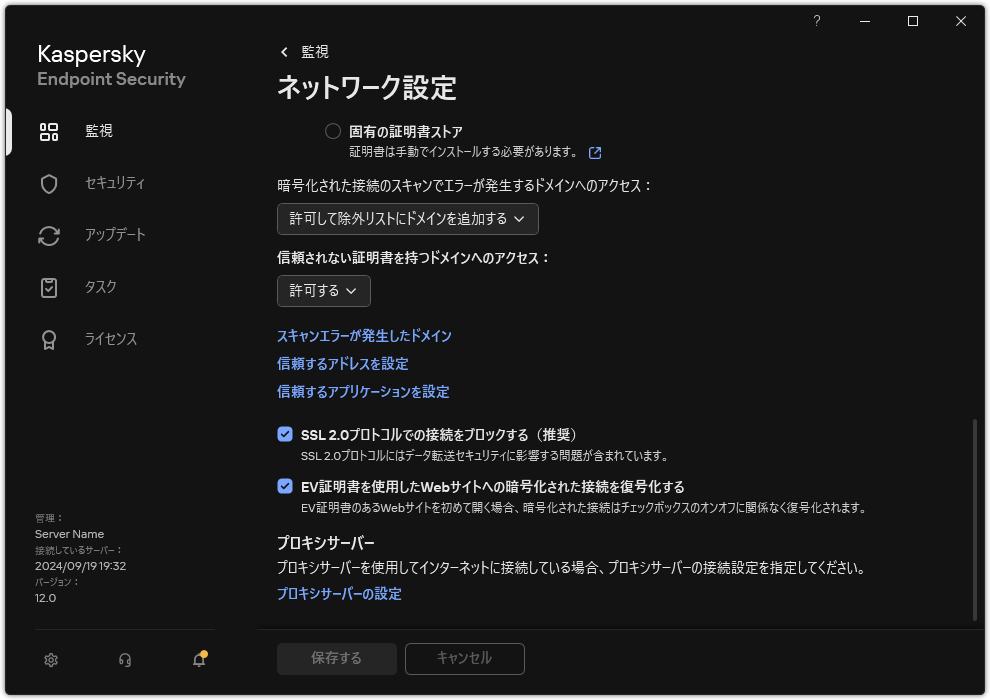Expand the 許可する dropdown
Viewport: 990px width, 700px height.
click(322, 291)
